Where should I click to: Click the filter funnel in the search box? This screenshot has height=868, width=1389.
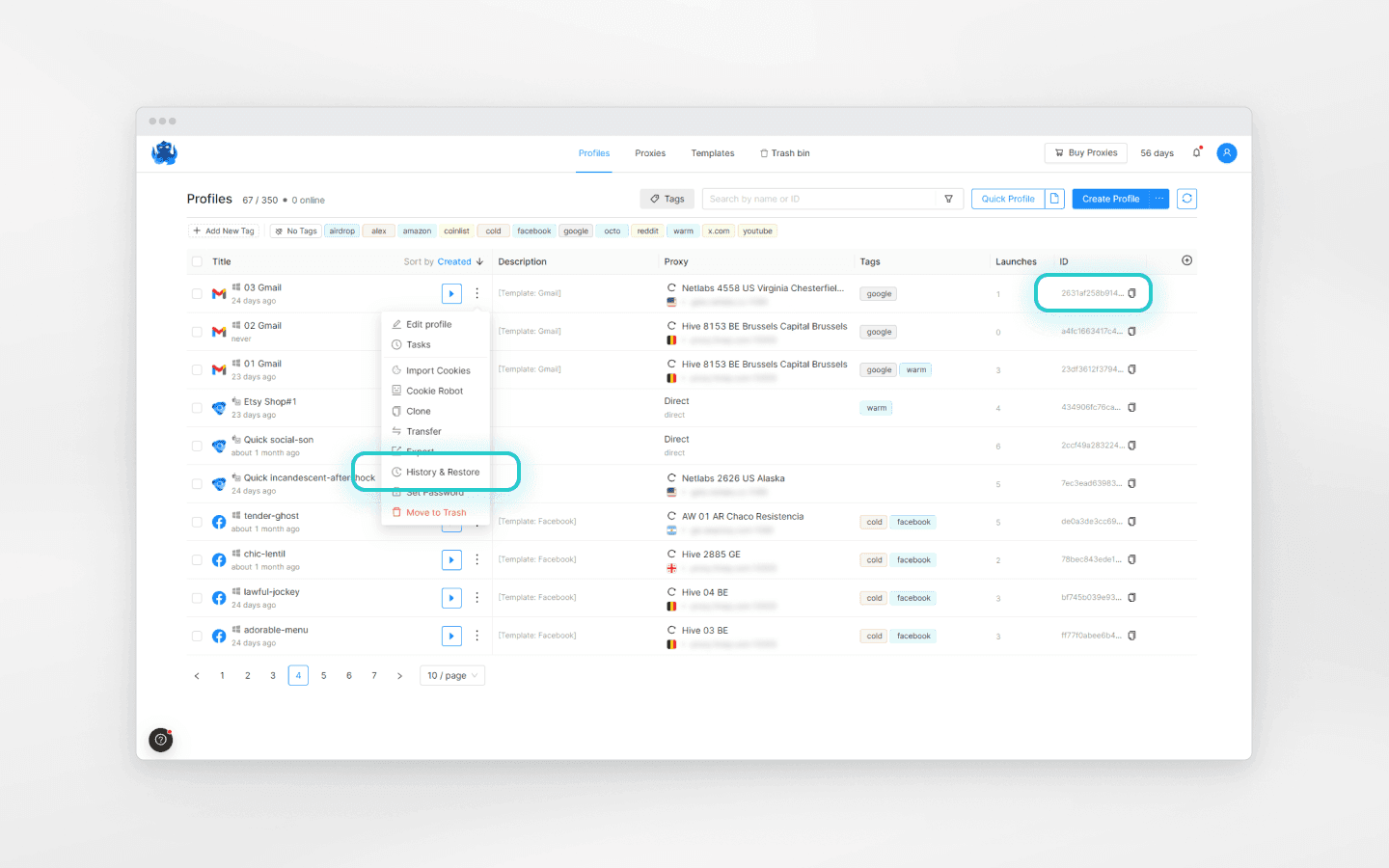tap(949, 199)
